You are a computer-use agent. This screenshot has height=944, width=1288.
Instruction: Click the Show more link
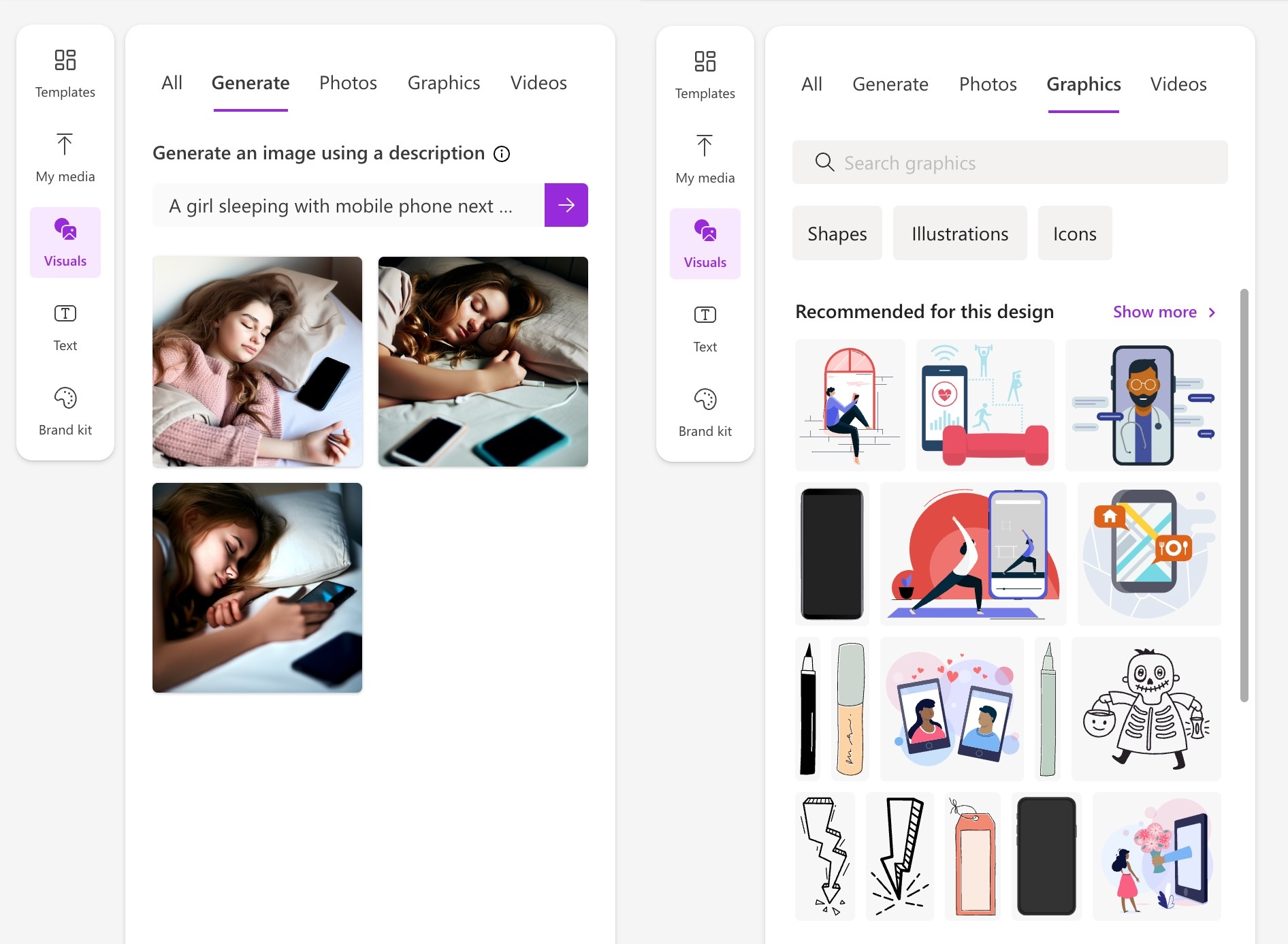pos(1155,312)
